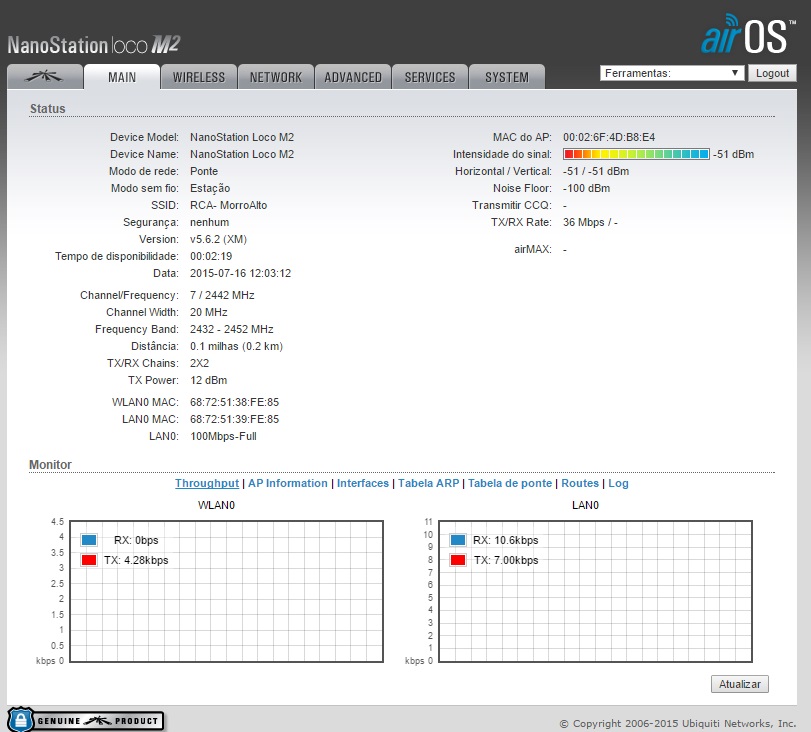The width and height of the screenshot is (811, 732).
Task: Click WLAN0 RX blue legend swatch
Action: tap(89, 540)
